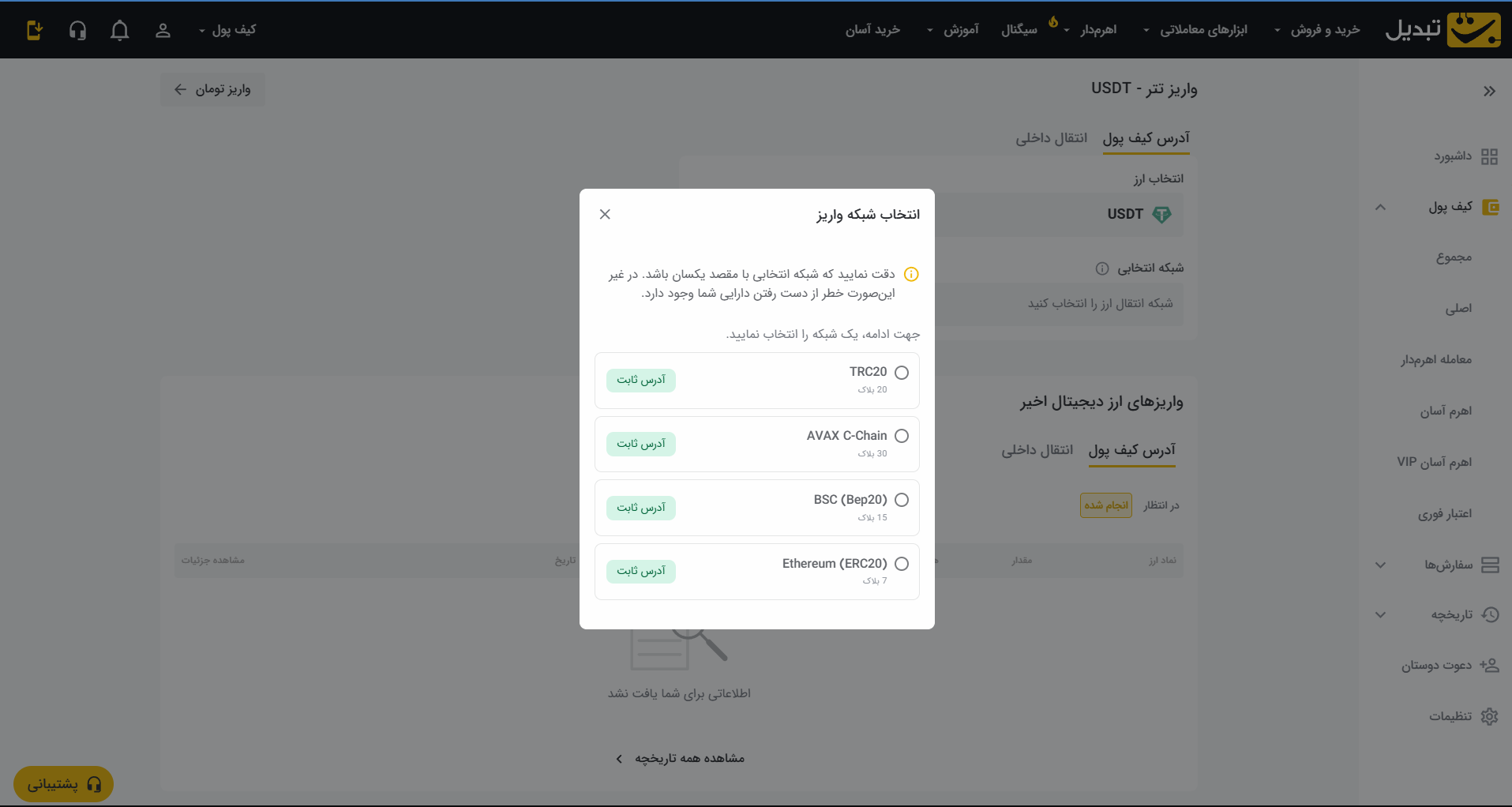Open the داشبورد dashboard grid icon
The width and height of the screenshot is (1512, 807).
point(1489,156)
